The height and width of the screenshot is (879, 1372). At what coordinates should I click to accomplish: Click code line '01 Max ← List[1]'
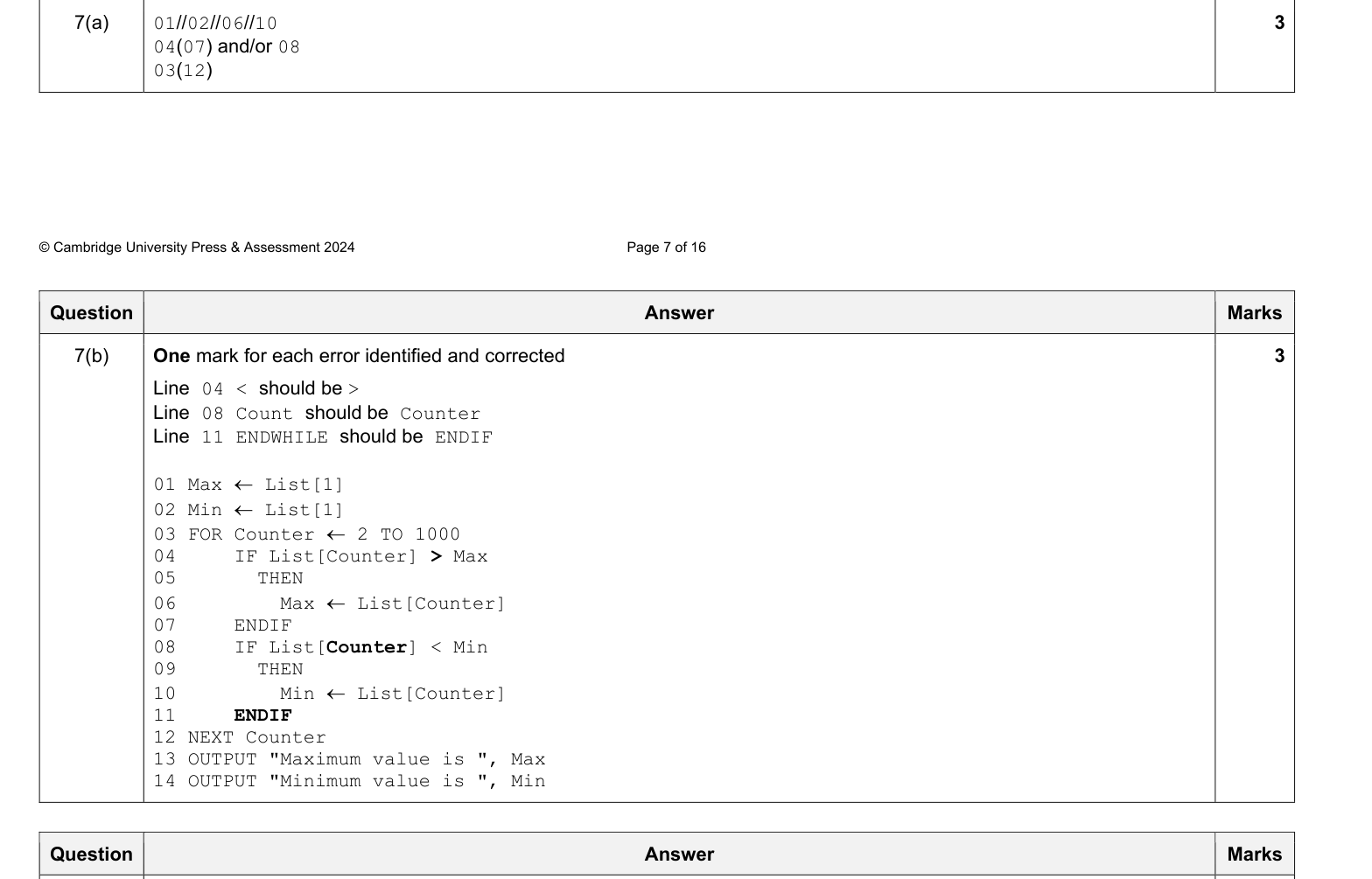[248, 485]
